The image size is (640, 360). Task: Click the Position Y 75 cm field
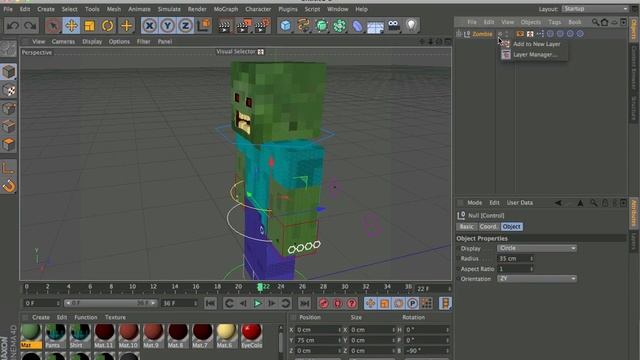point(318,340)
